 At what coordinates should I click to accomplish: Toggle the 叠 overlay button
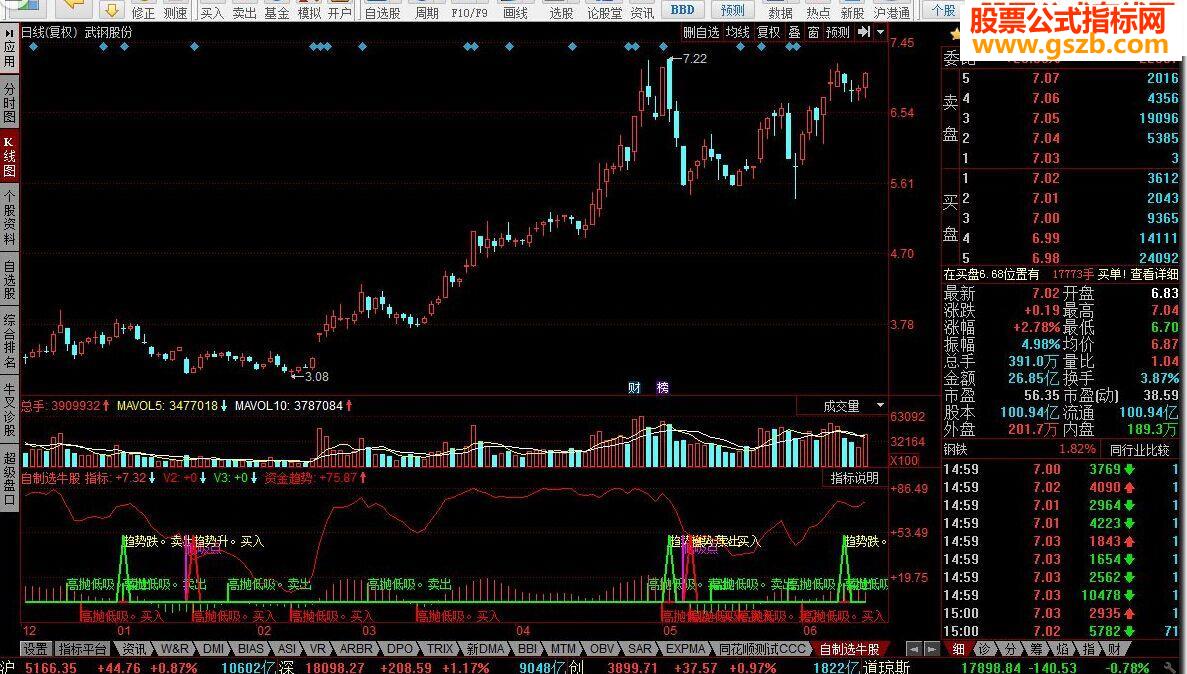click(794, 32)
